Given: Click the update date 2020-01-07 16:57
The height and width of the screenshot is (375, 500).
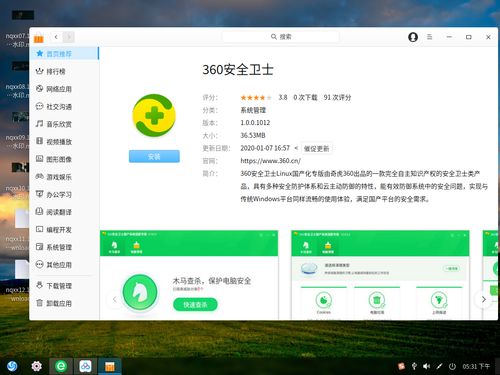Looking at the screenshot, I should (265, 148).
